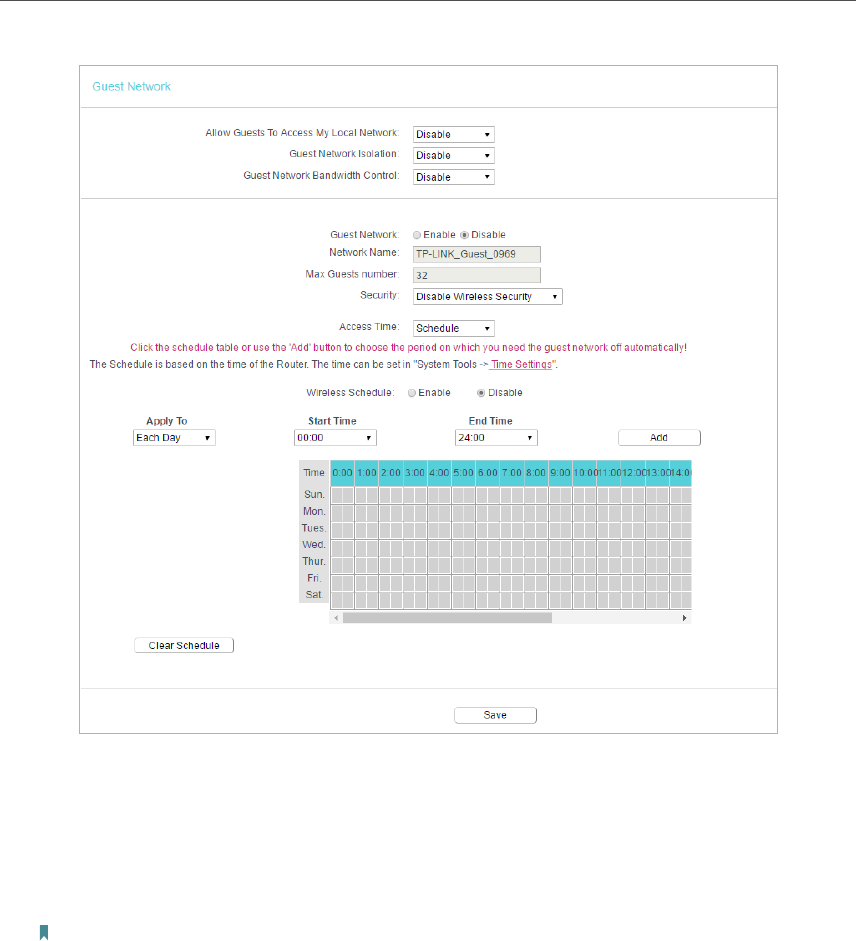The image size is (856, 941).
Task: Open the End Time dropdown
Action: 496,437
